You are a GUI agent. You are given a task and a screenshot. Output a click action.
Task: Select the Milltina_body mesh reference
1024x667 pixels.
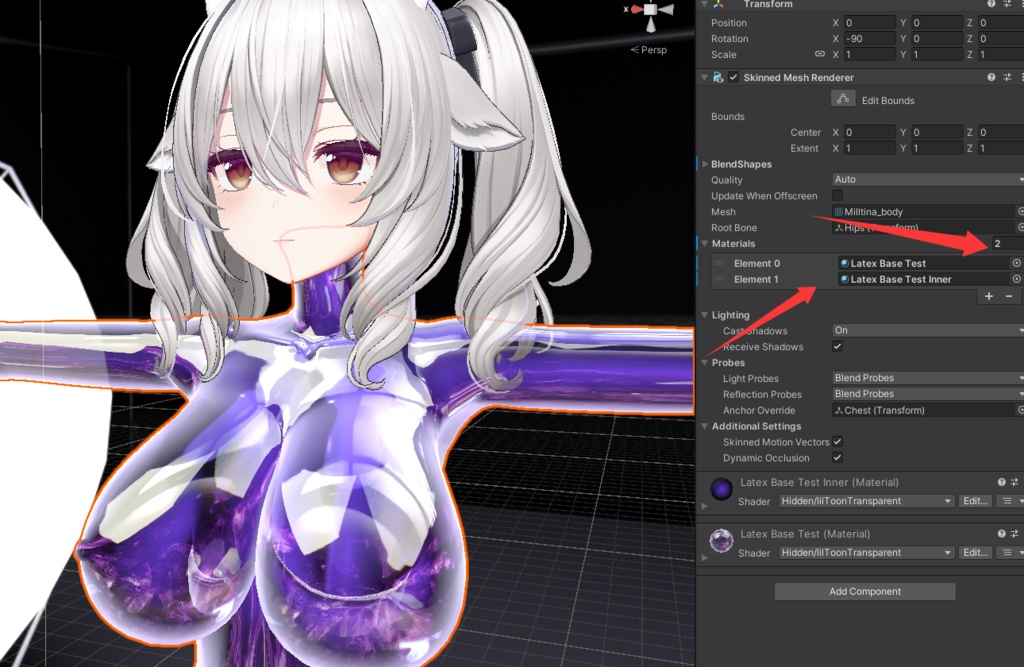(923, 212)
